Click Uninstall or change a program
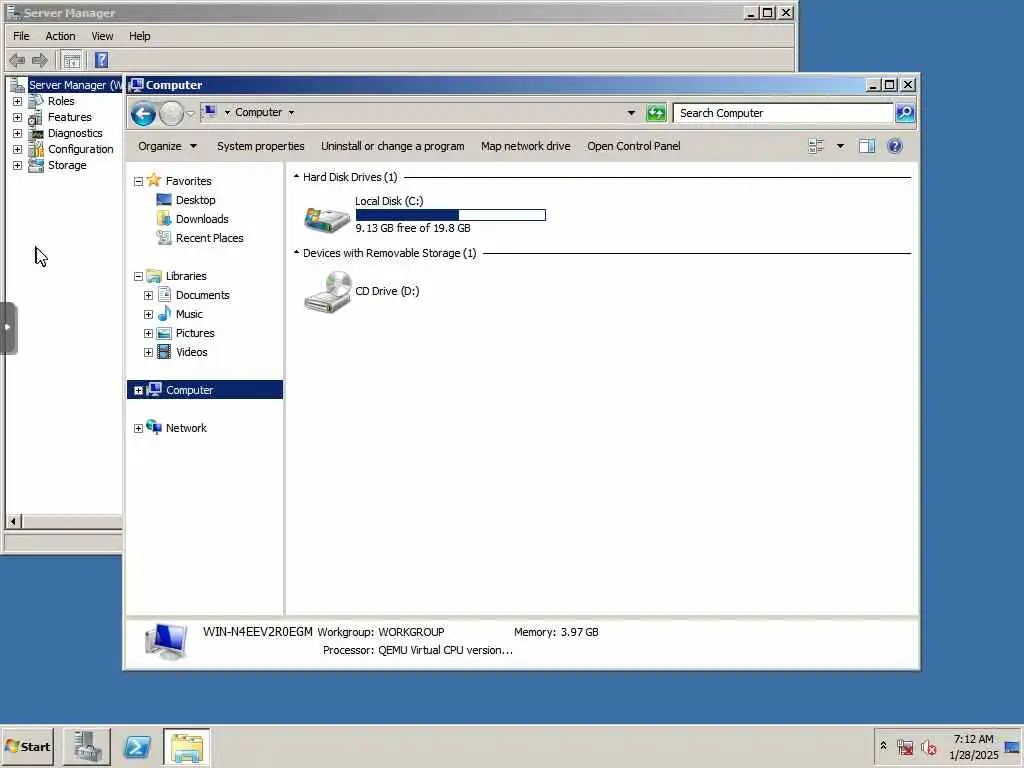Viewport: 1024px width, 768px height. click(392, 146)
